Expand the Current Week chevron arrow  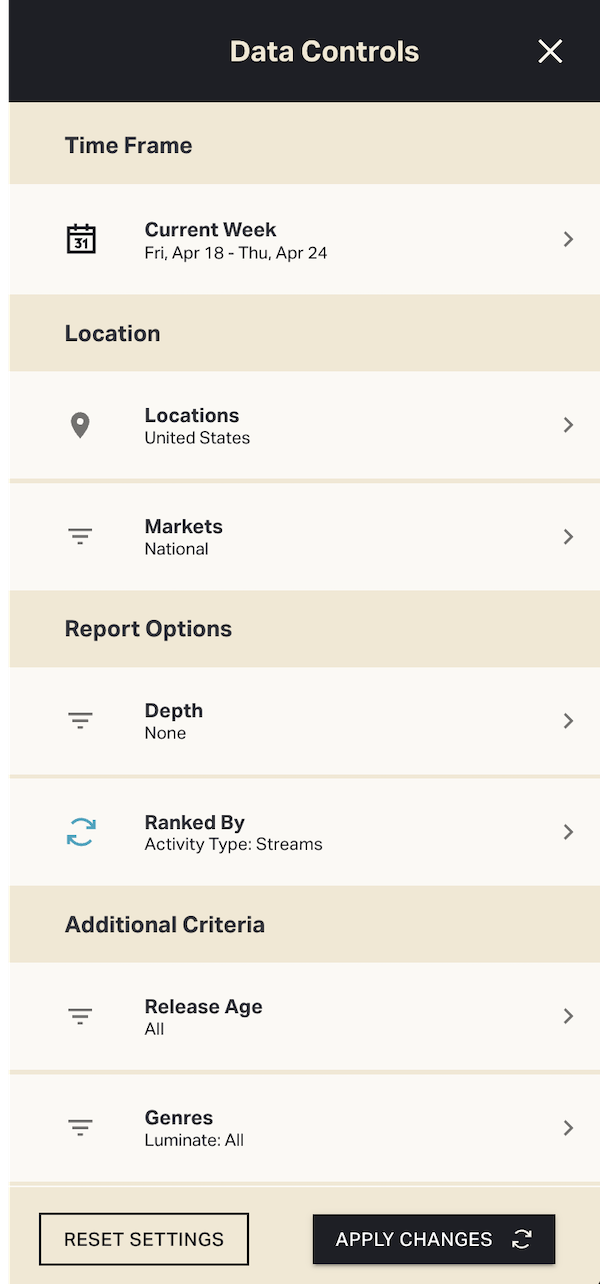coord(568,239)
